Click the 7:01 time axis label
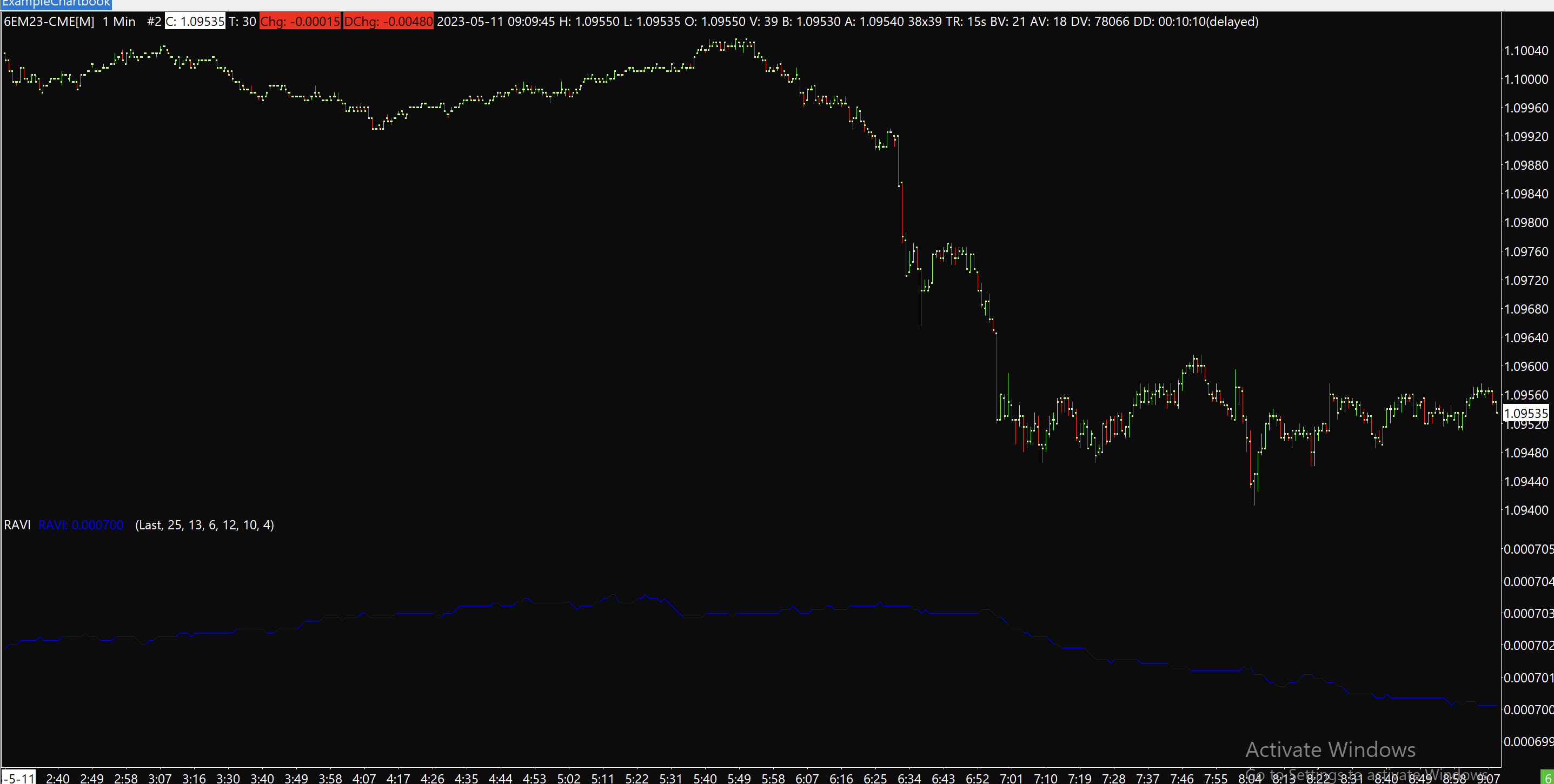Screen dimensions: 1554x784 pyautogui.click(x=1011, y=778)
